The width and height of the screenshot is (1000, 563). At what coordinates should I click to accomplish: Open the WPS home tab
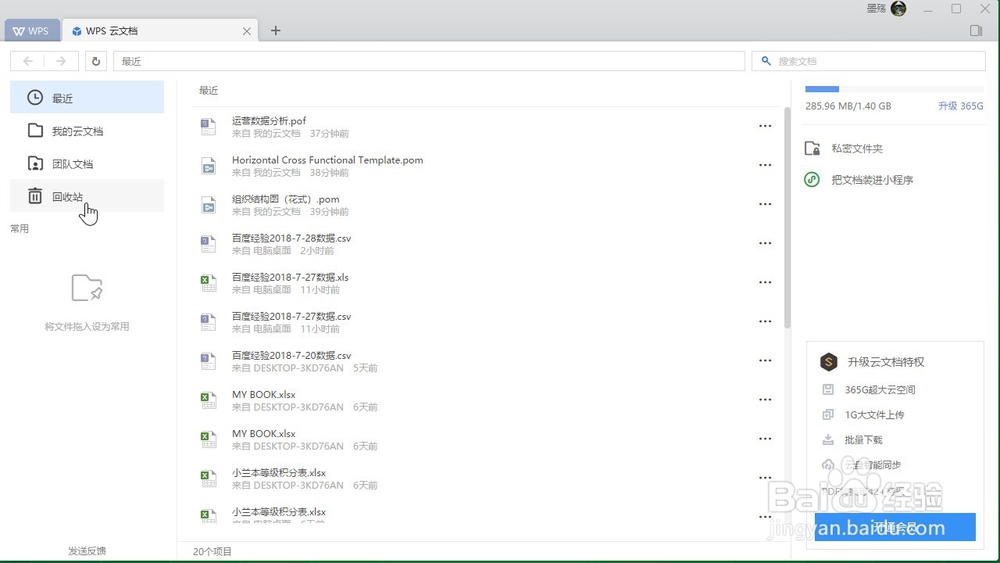pyautogui.click(x=31, y=31)
